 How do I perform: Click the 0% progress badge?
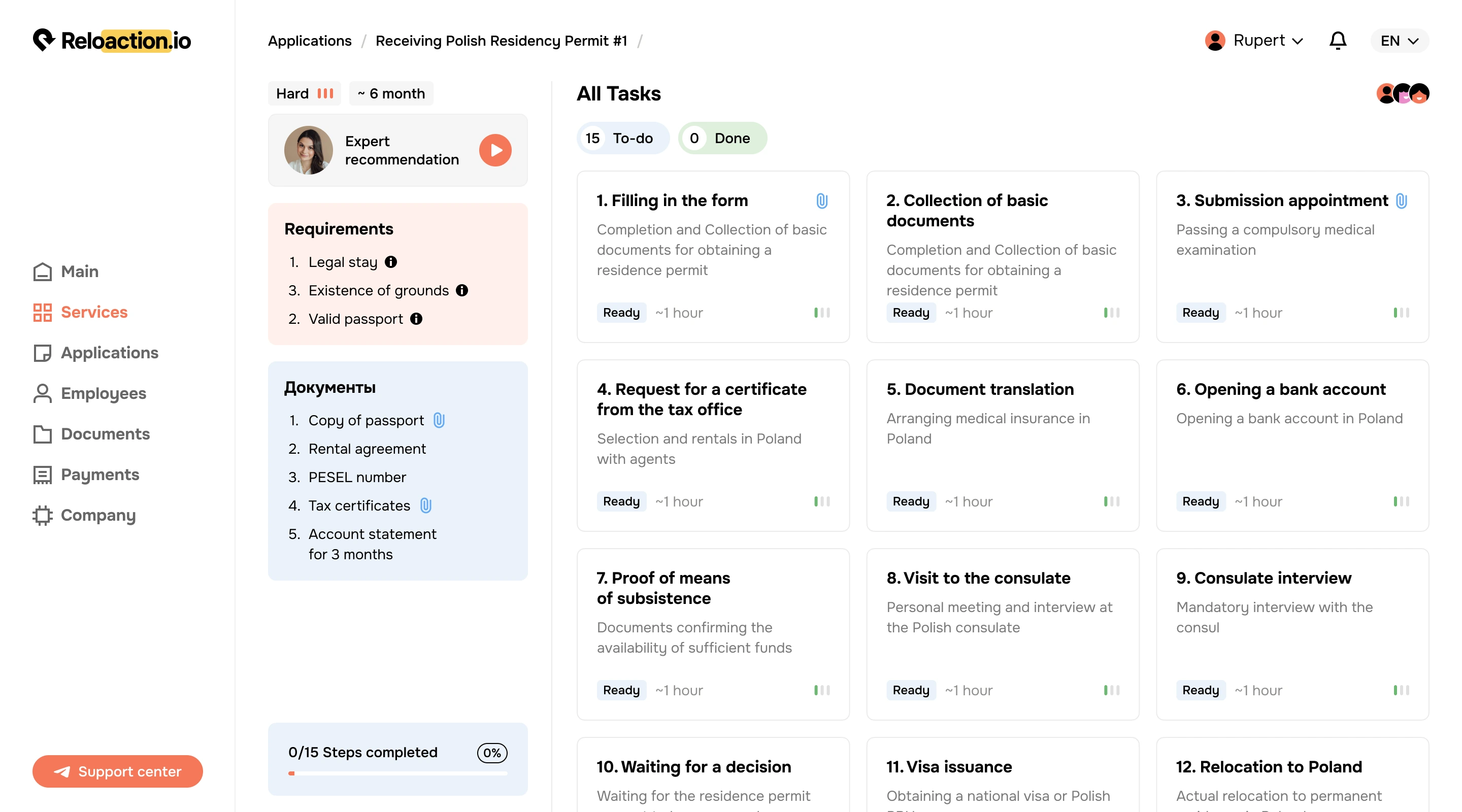click(492, 753)
